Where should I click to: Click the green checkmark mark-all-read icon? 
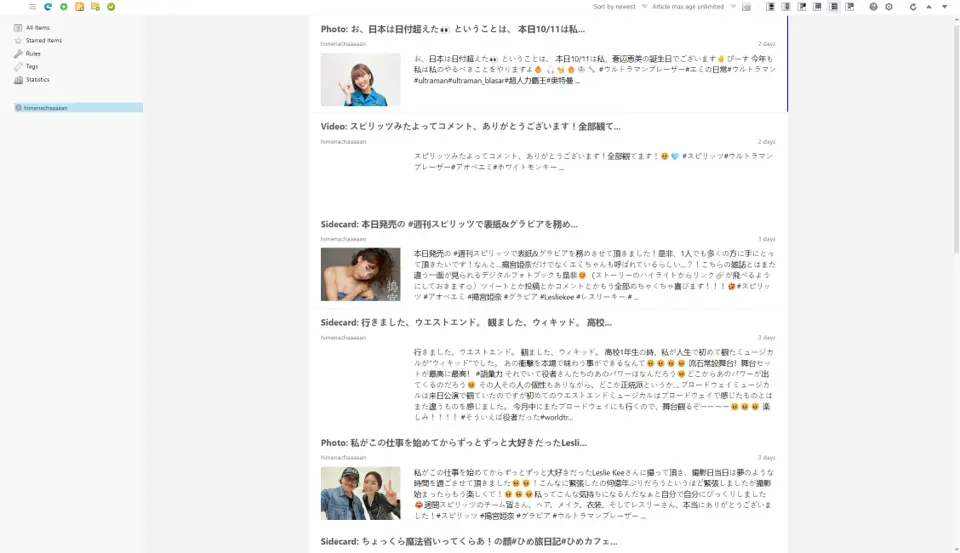click(111, 7)
